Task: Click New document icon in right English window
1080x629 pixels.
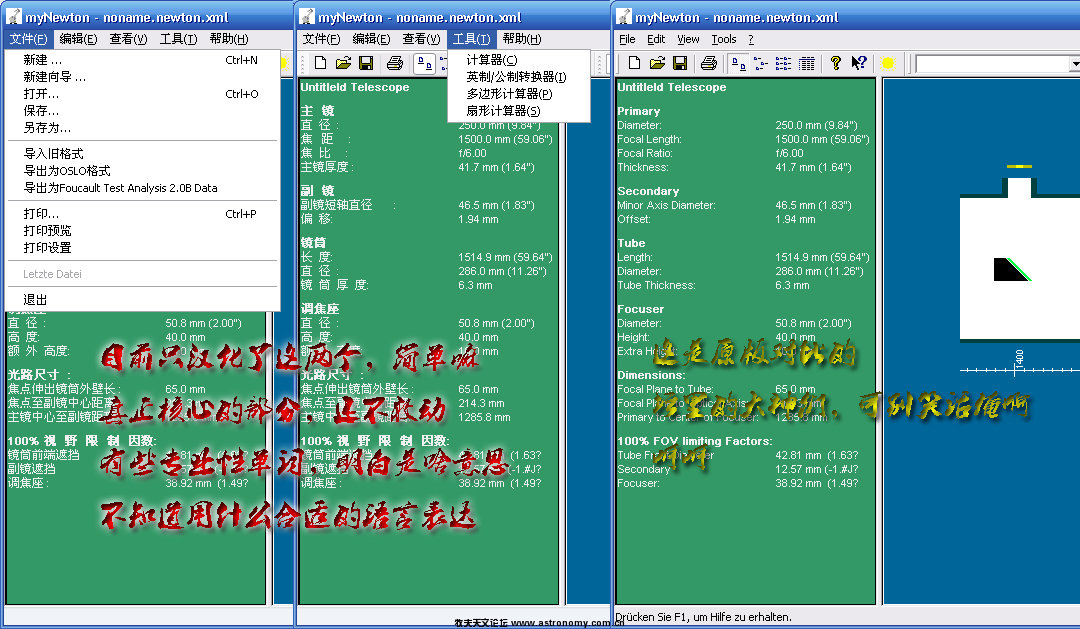Action: (634, 63)
